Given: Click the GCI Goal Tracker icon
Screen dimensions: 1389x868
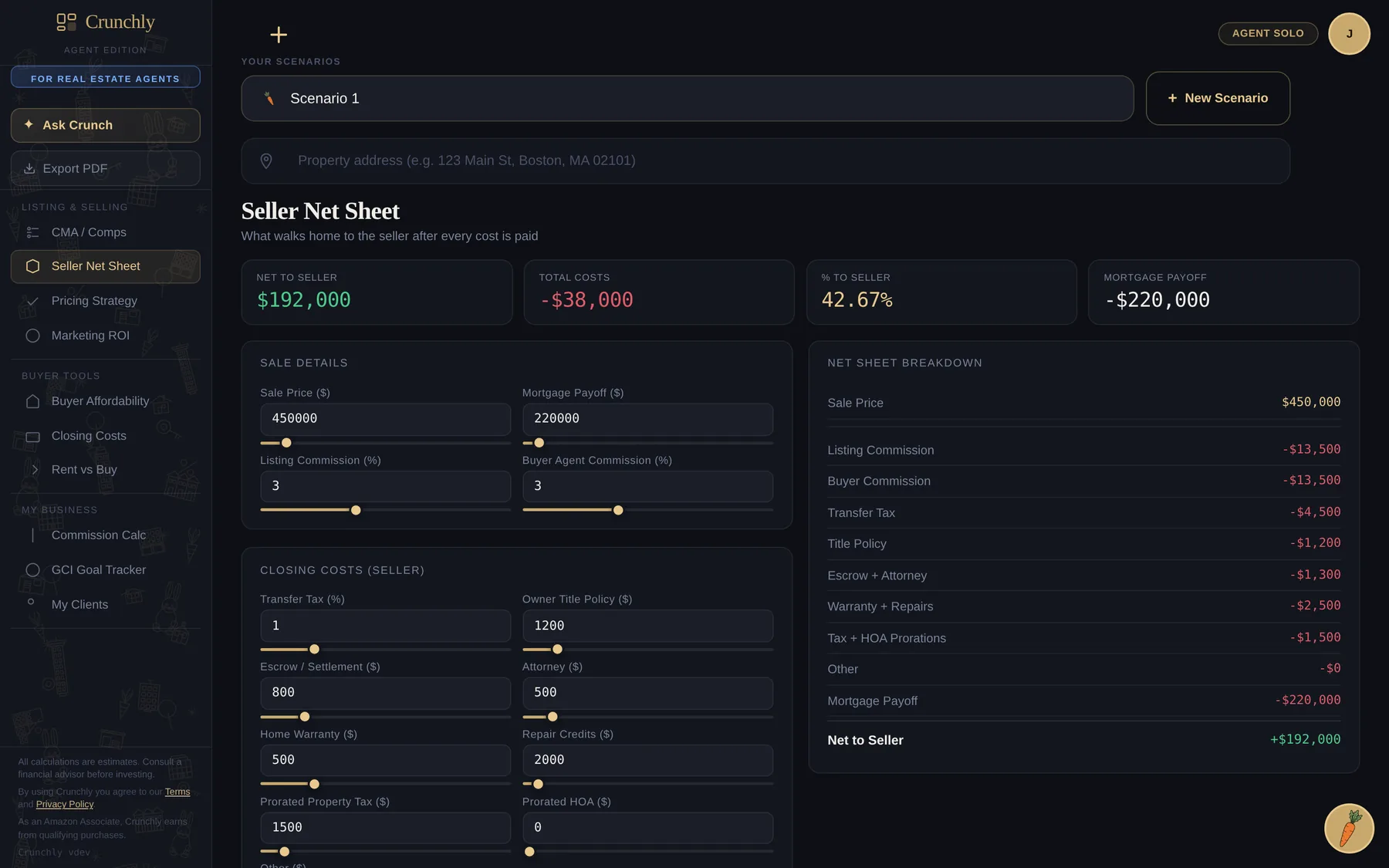Looking at the screenshot, I should point(32,570).
